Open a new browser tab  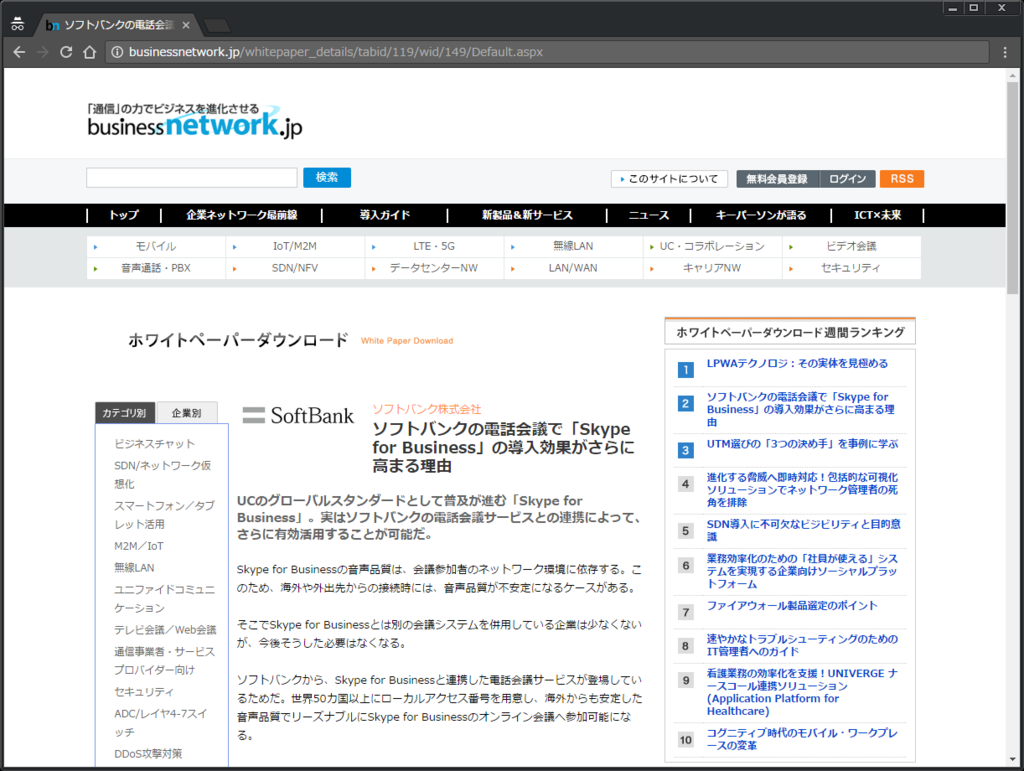click(x=217, y=25)
